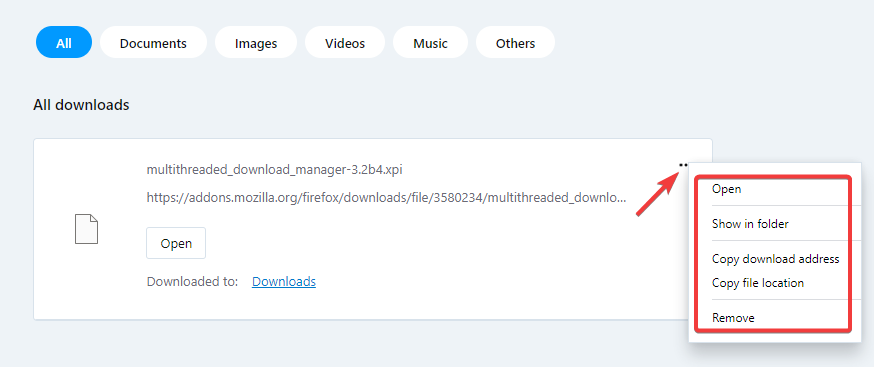Click file name multithreaded_download_manager-3.2b4.xpi
The height and width of the screenshot is (367, 874).
coord(274,170)
